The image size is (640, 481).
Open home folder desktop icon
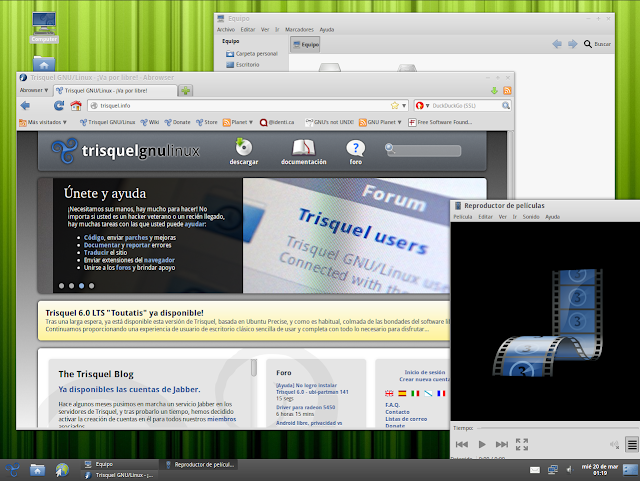coord(44,63)
